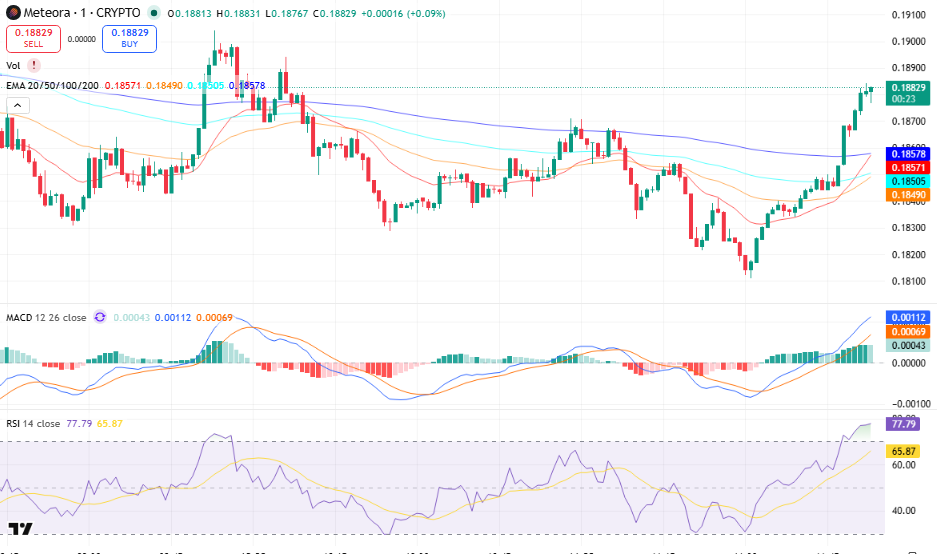Viewport: 937px width, 554px height.
Task: Click the 0.18300 label on the price axis
Action: (908, 228)
